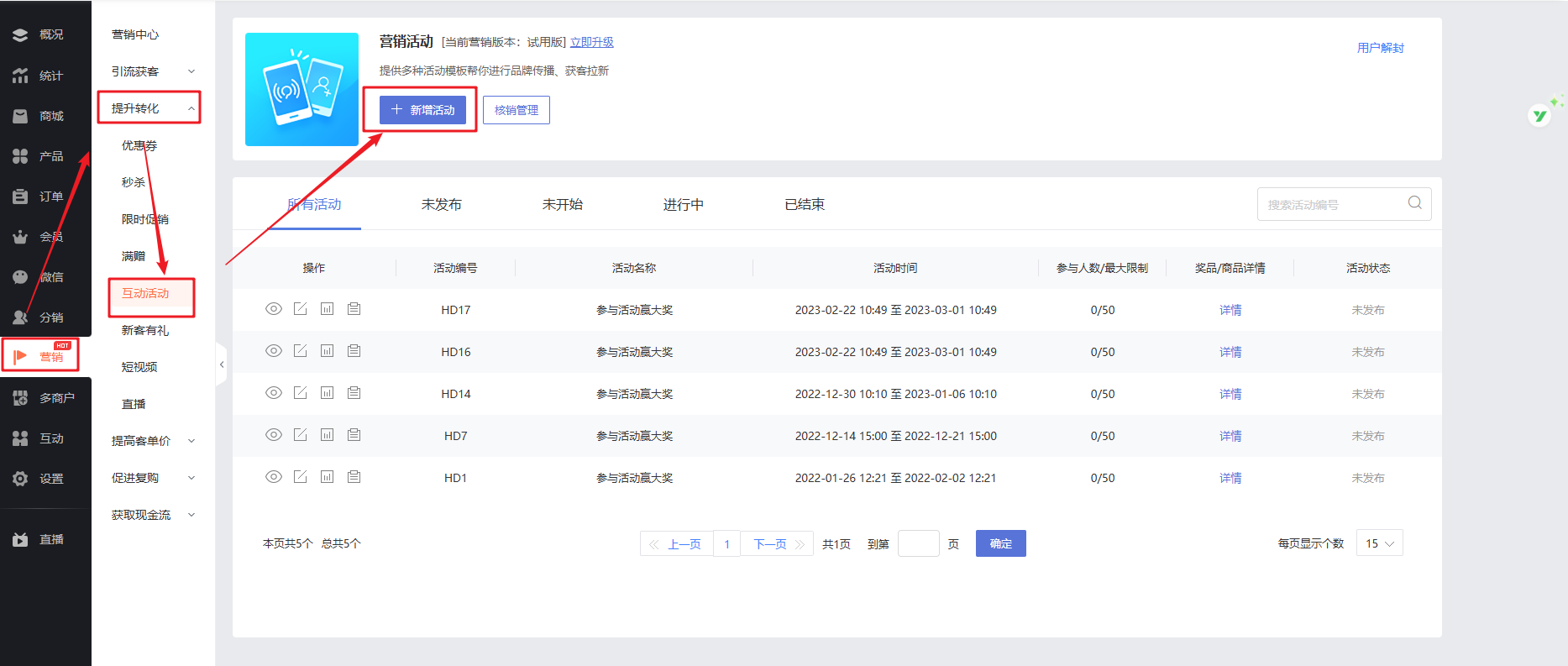Image resolution: width=1568 pixels, height=666 pixels.
Task: Click the eye preview icon for HD7
Action: pyautogui.click(x=273, y=435)
